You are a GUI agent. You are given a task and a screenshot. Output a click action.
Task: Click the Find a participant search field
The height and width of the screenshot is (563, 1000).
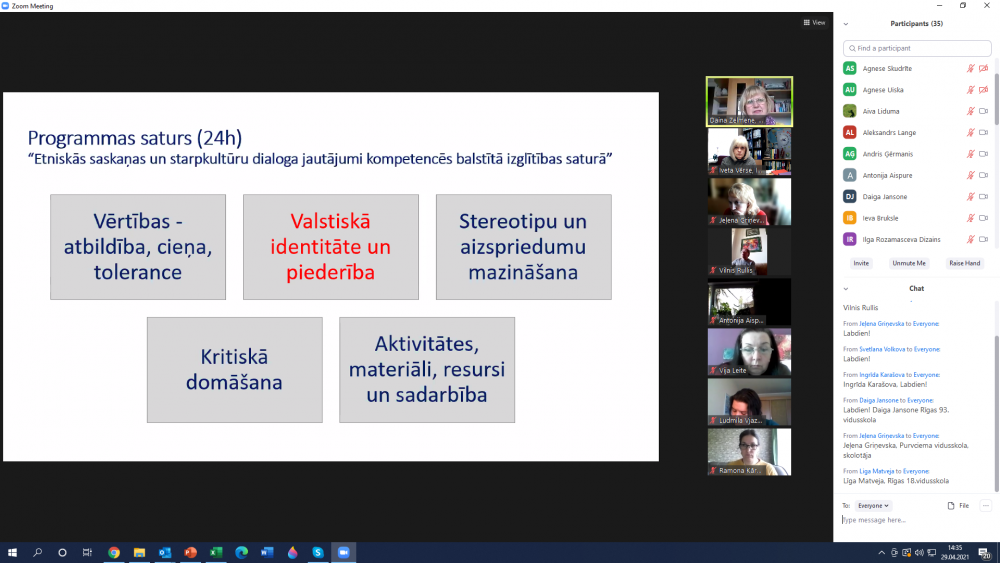tap(917, 48)
